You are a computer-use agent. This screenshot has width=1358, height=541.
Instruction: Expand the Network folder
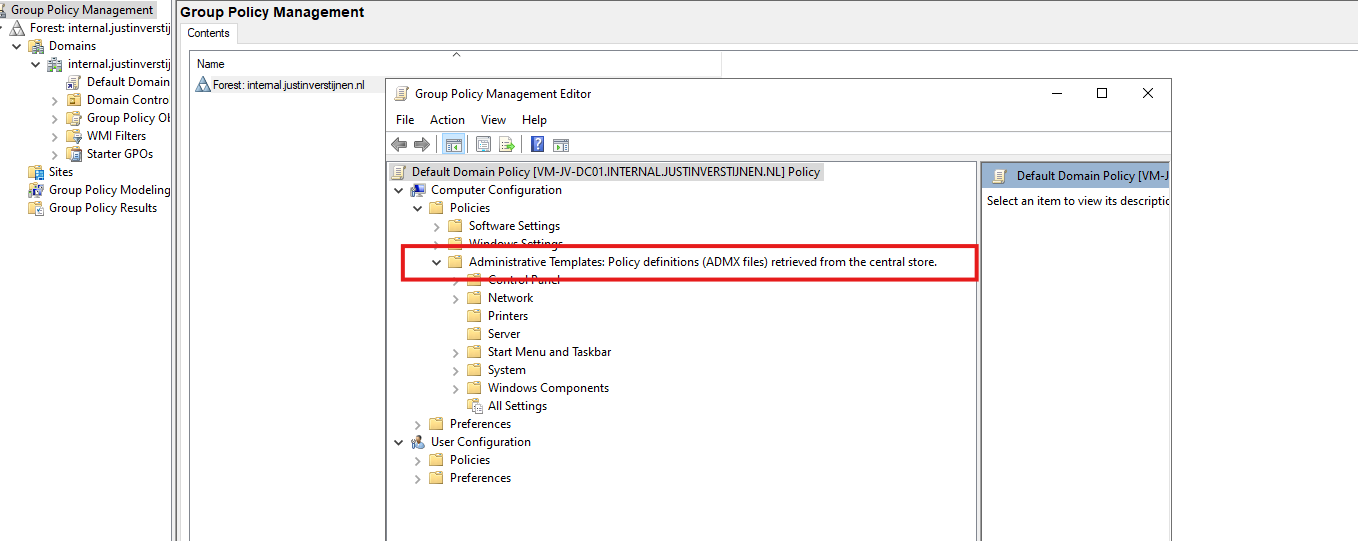tap(456, 298)
